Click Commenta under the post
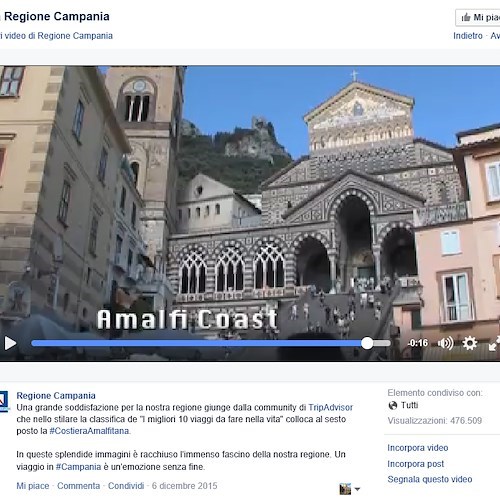The image size is (500, 500). 79,486
